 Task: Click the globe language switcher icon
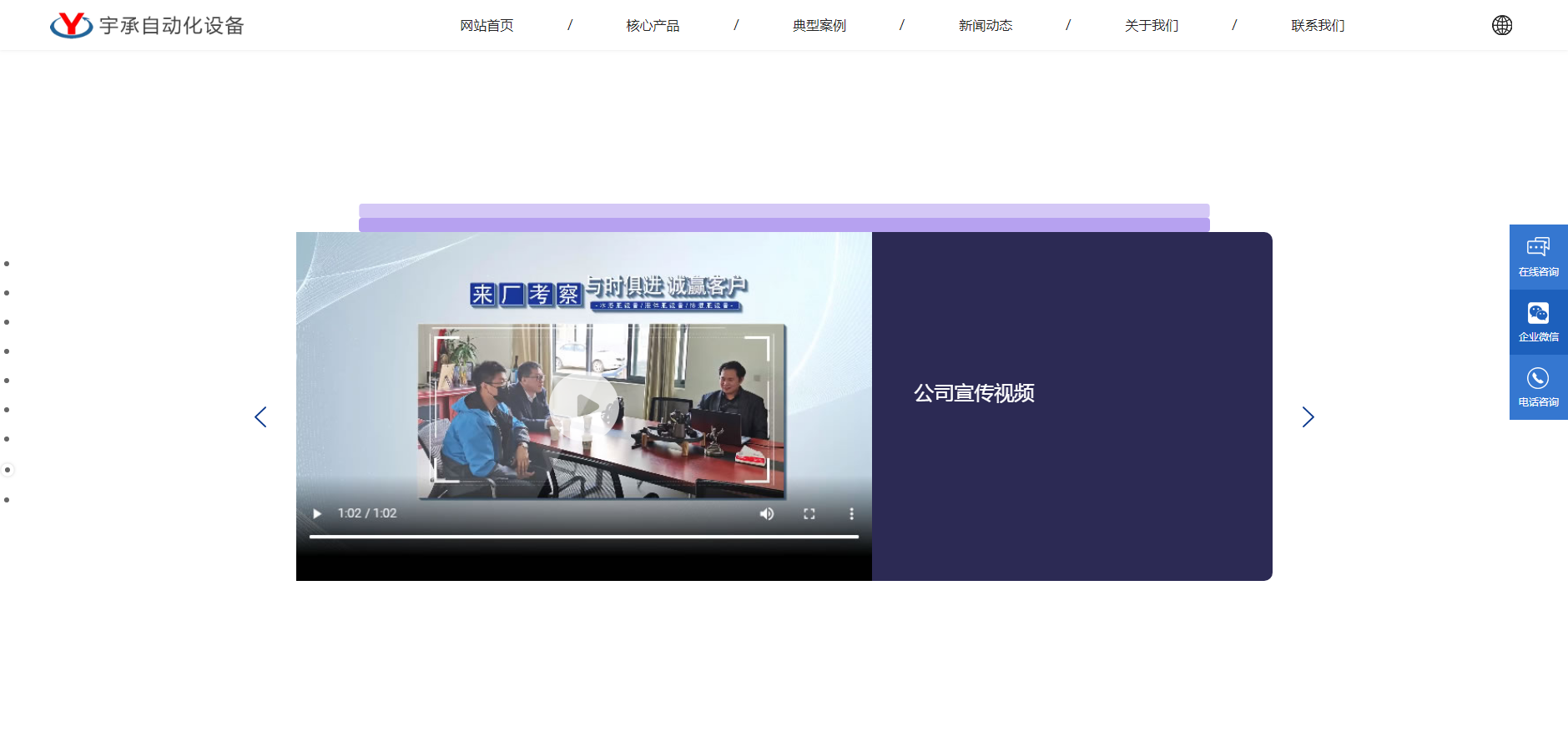click(x=1501, y=25)
